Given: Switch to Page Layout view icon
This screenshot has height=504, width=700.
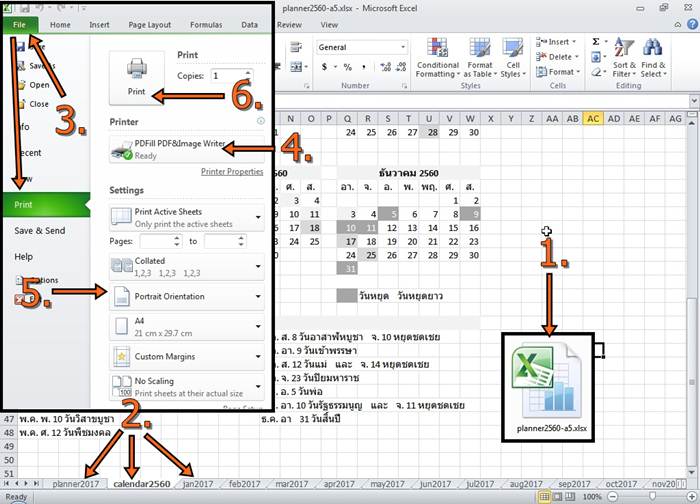Looking at the screenshot, I should point(558,496).
